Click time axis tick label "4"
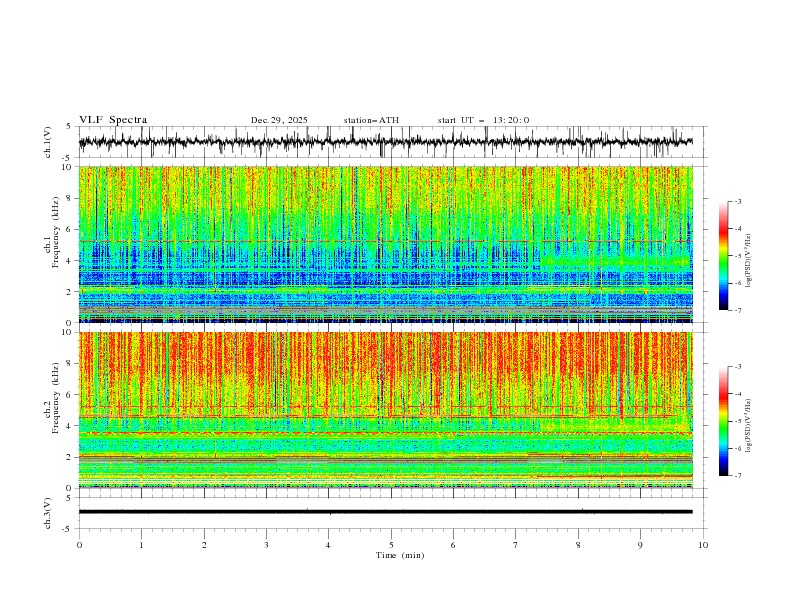 click(328, 545)
